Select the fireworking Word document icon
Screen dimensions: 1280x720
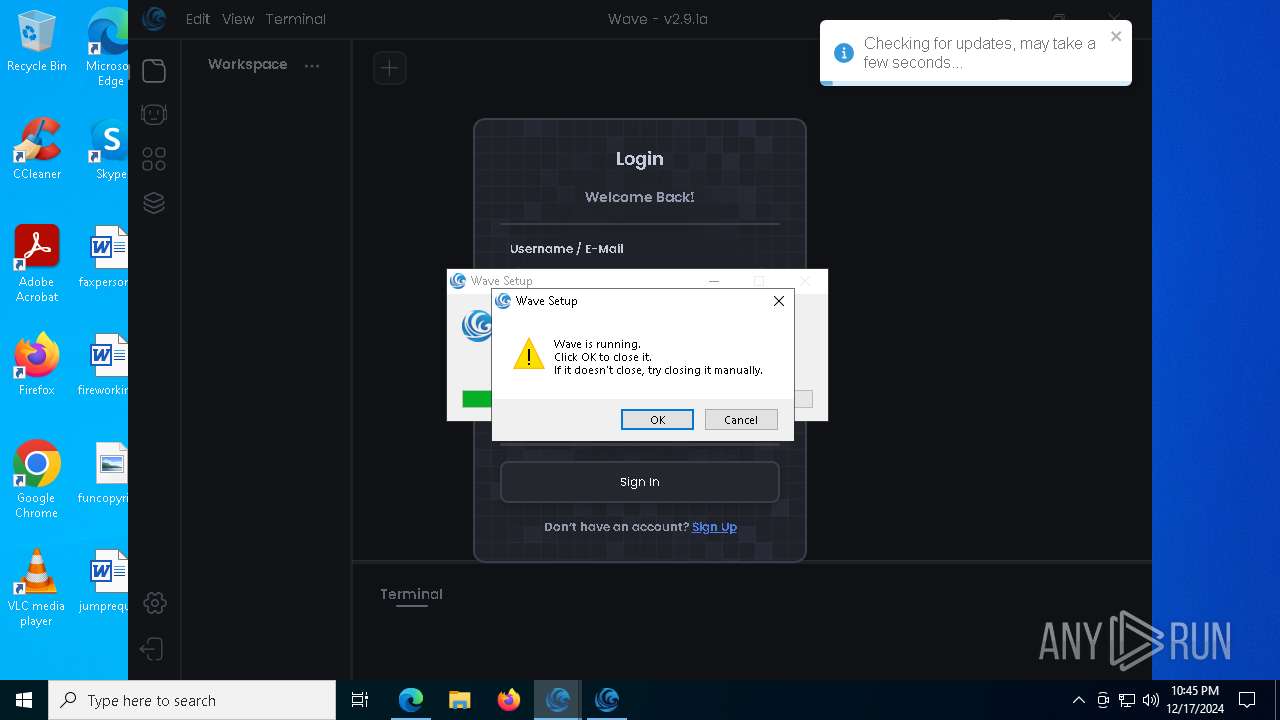pyautogui.click(x=105, y=365)
